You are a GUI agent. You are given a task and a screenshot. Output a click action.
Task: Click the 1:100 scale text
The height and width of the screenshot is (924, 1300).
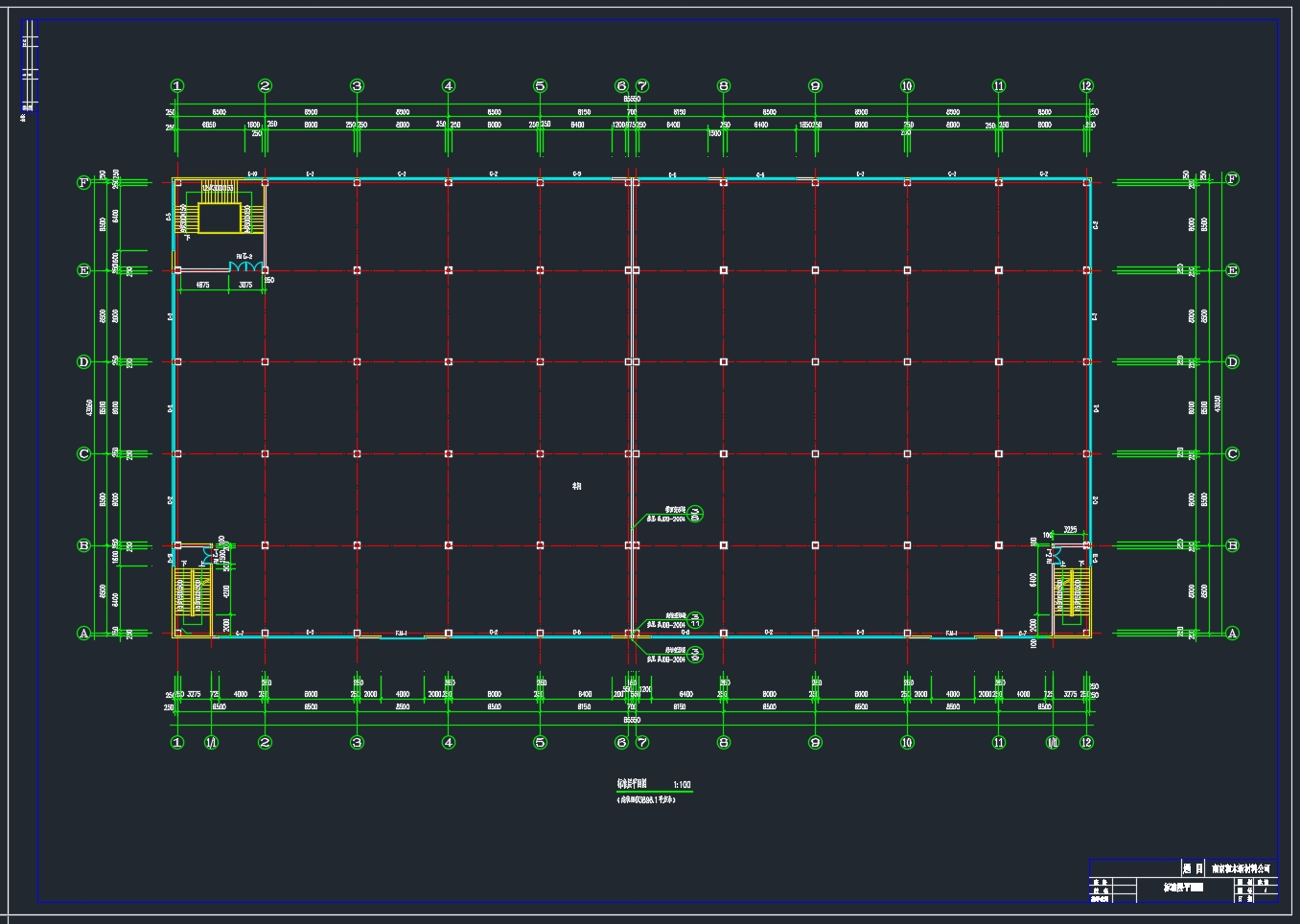(x=681, y=785)
